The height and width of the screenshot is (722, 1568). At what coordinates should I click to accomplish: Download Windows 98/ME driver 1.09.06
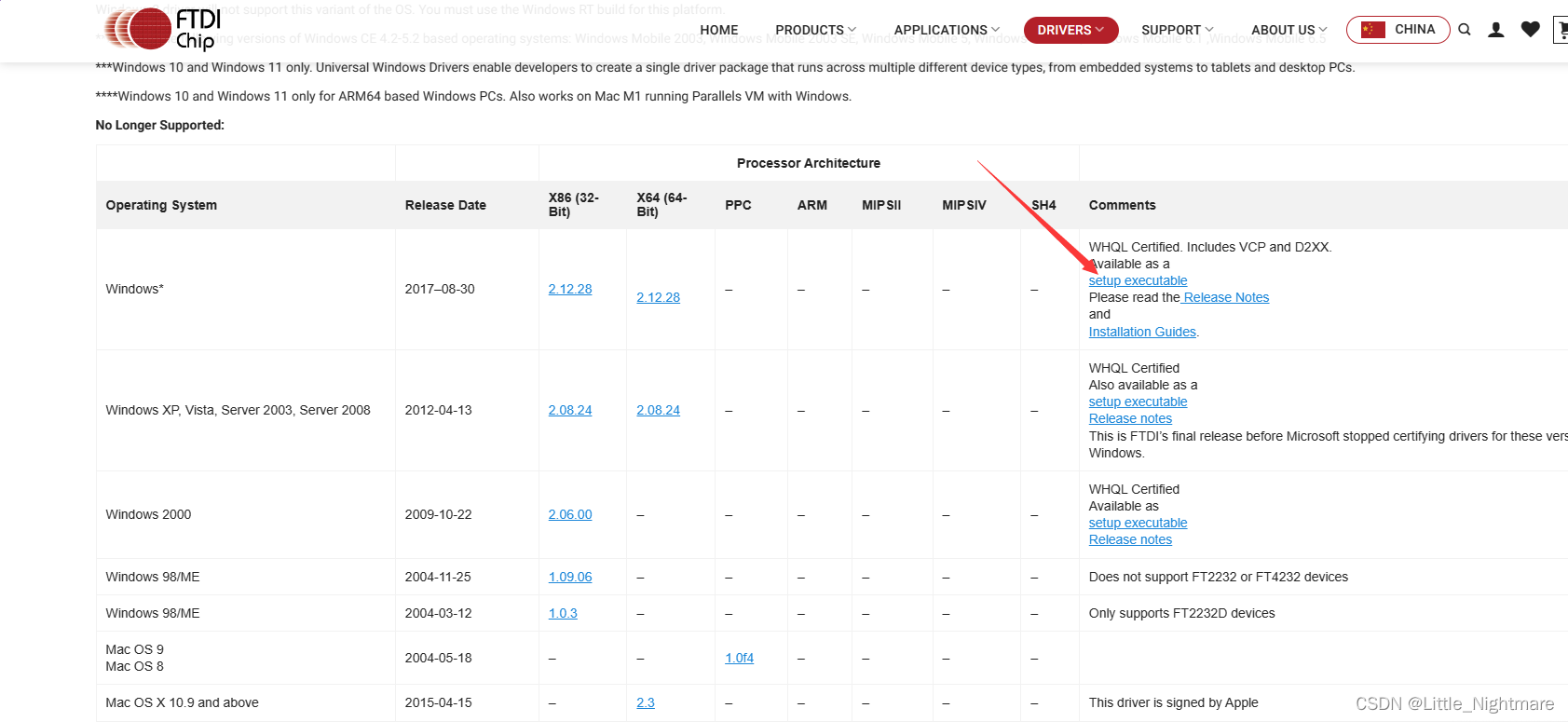(570, 577)
